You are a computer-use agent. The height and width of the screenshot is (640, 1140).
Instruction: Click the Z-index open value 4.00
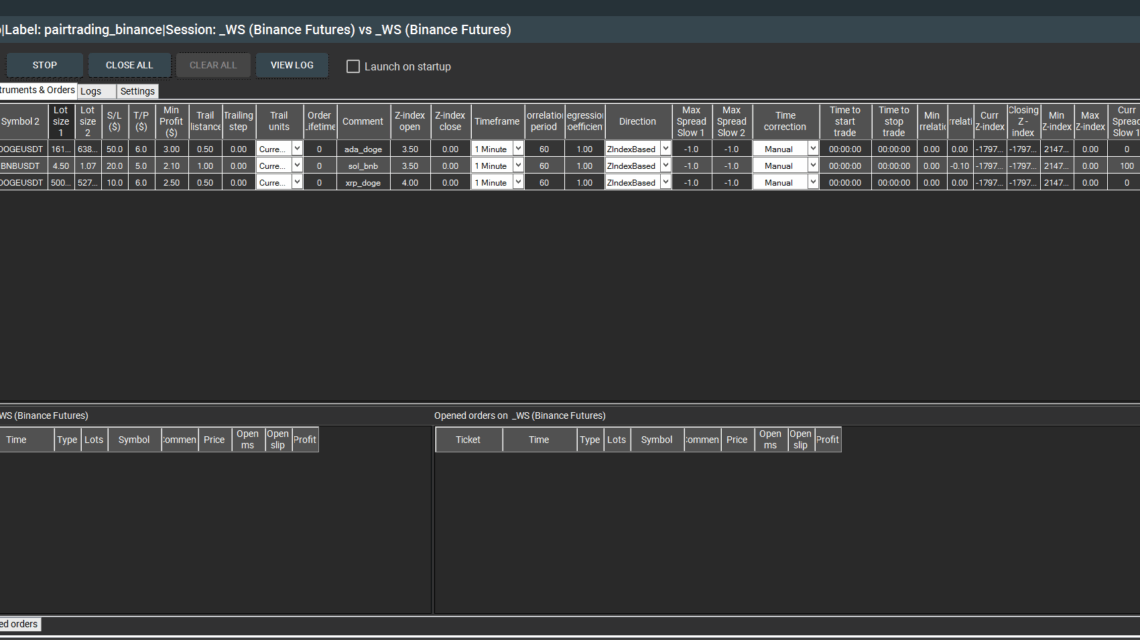coord(410,183)
